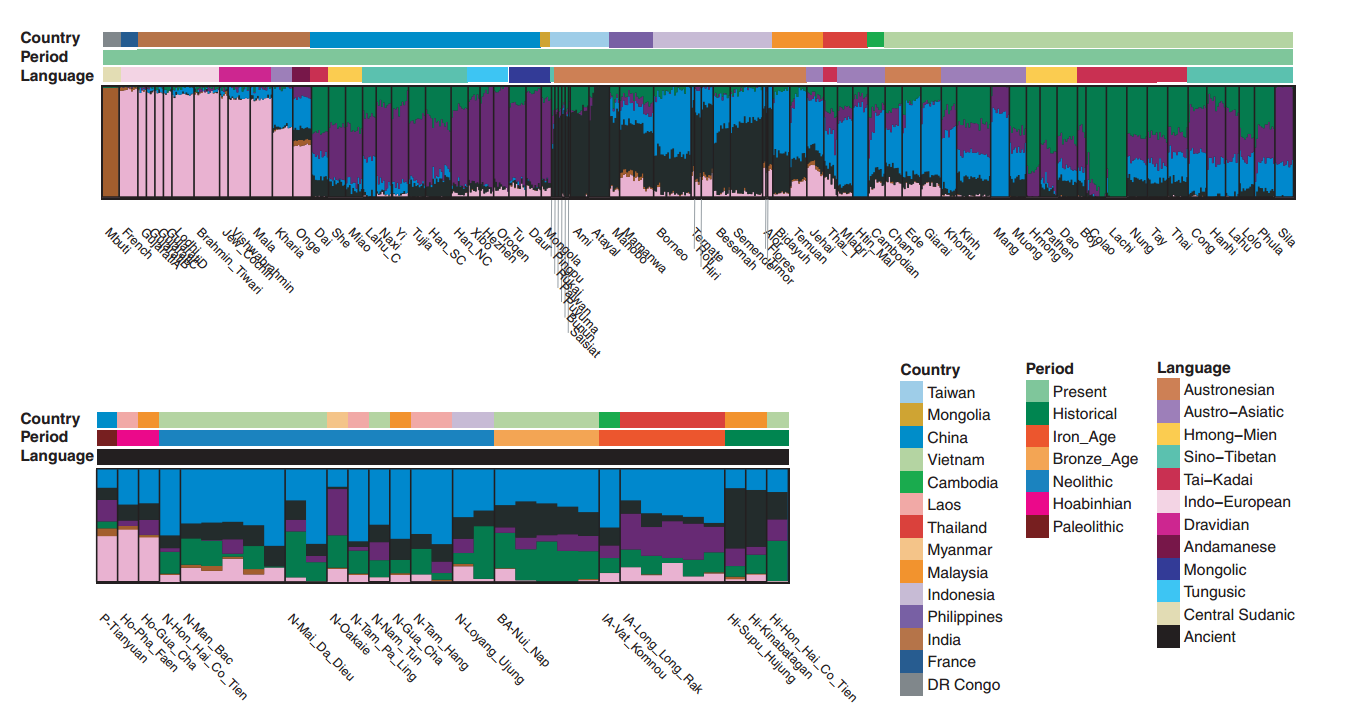The image size is (1363, 727).
Task: Click the Bronze_Age swatch in Period legend
Action: (1037, 459)
